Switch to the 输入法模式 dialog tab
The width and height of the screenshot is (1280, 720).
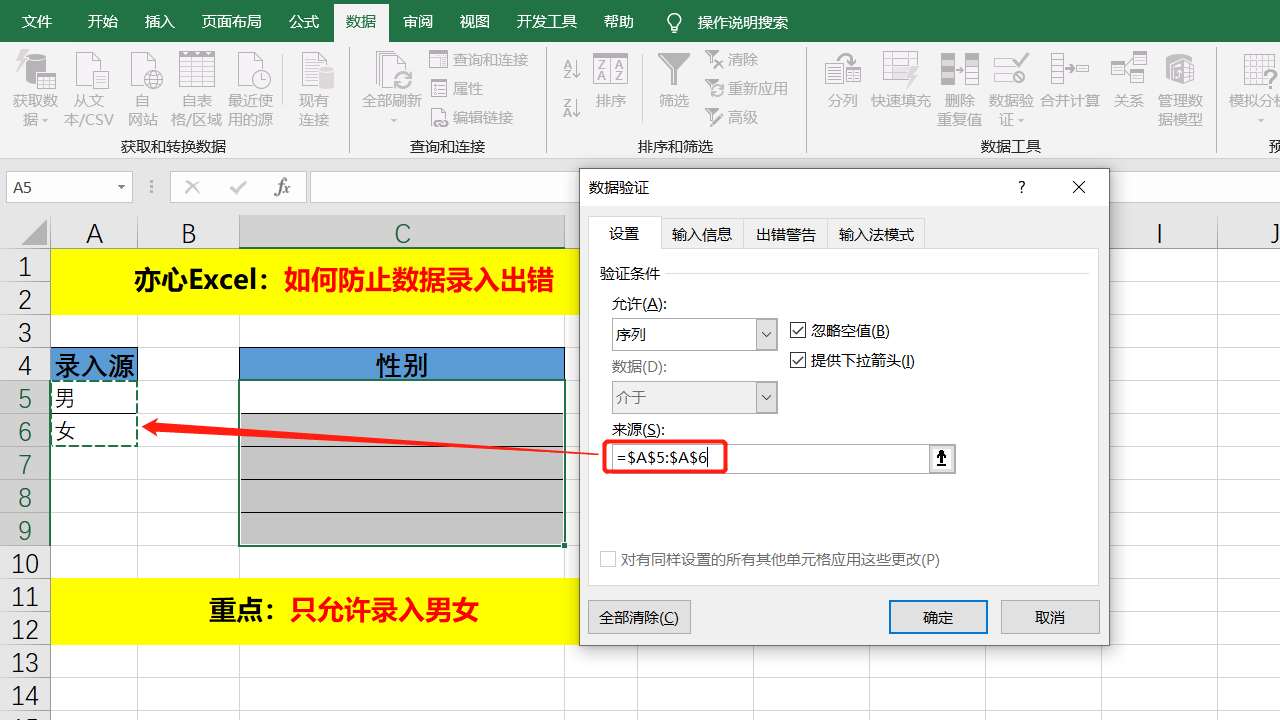(876, 234)
